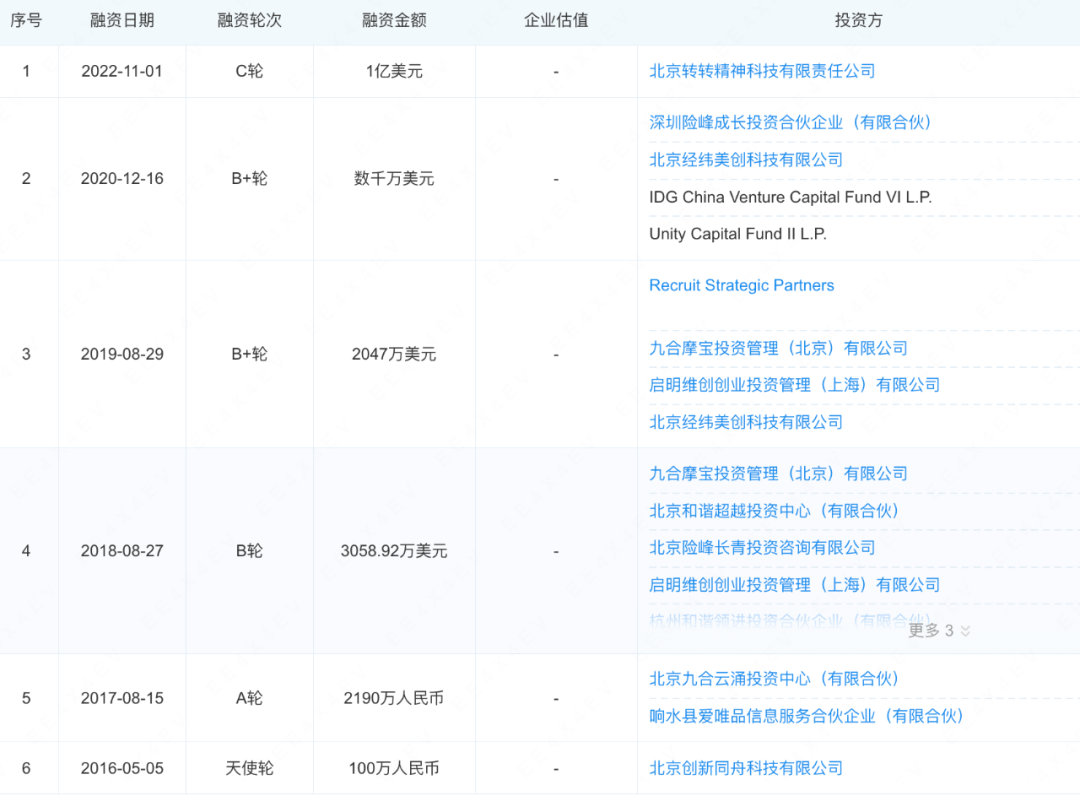This screenshot has width=1080, height=796.
Task: Open 北京转转精神科技有限责任公司 investor link
Action: point(762,71)
